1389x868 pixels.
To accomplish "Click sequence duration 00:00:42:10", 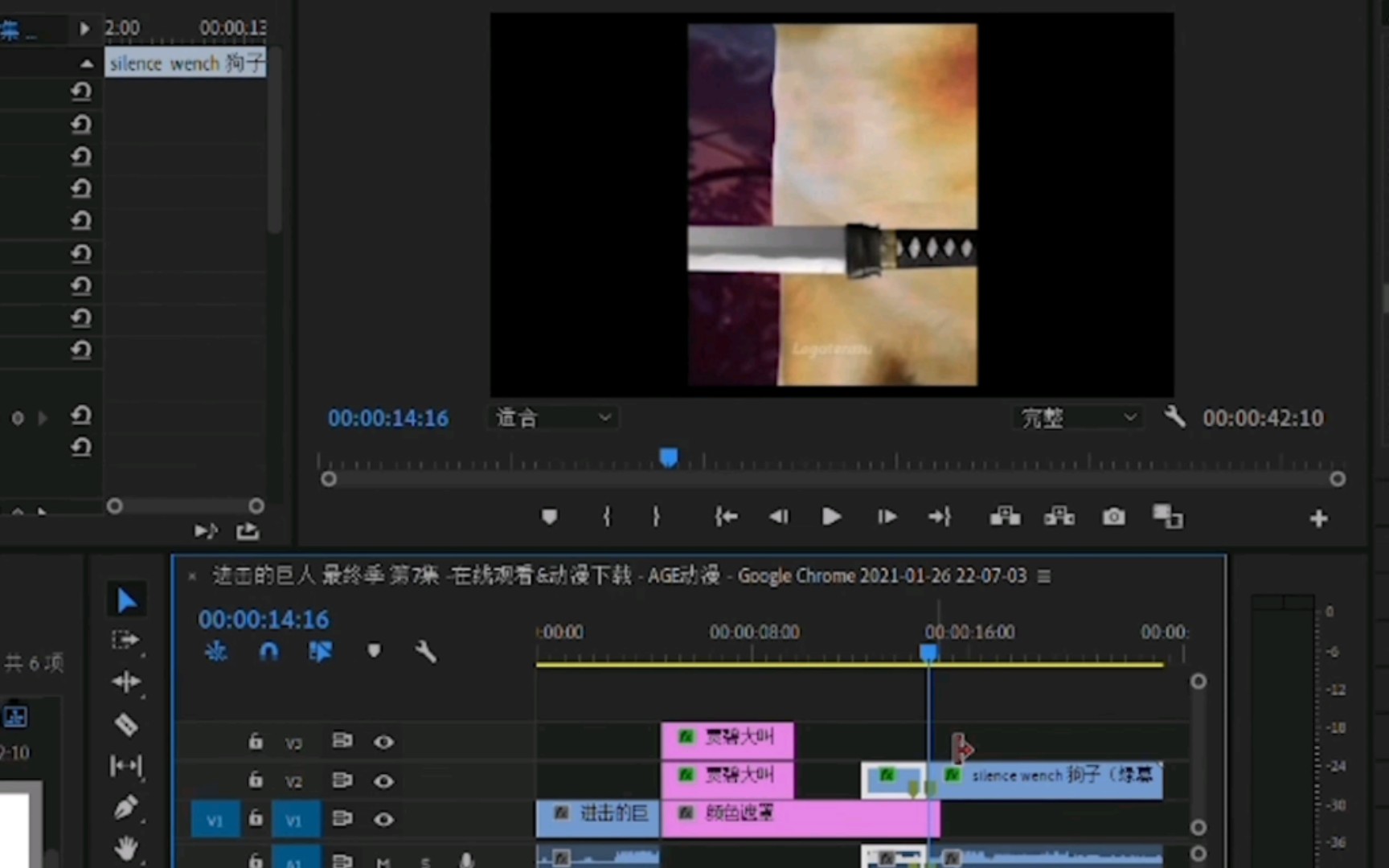I will (x=1263, y=418).
